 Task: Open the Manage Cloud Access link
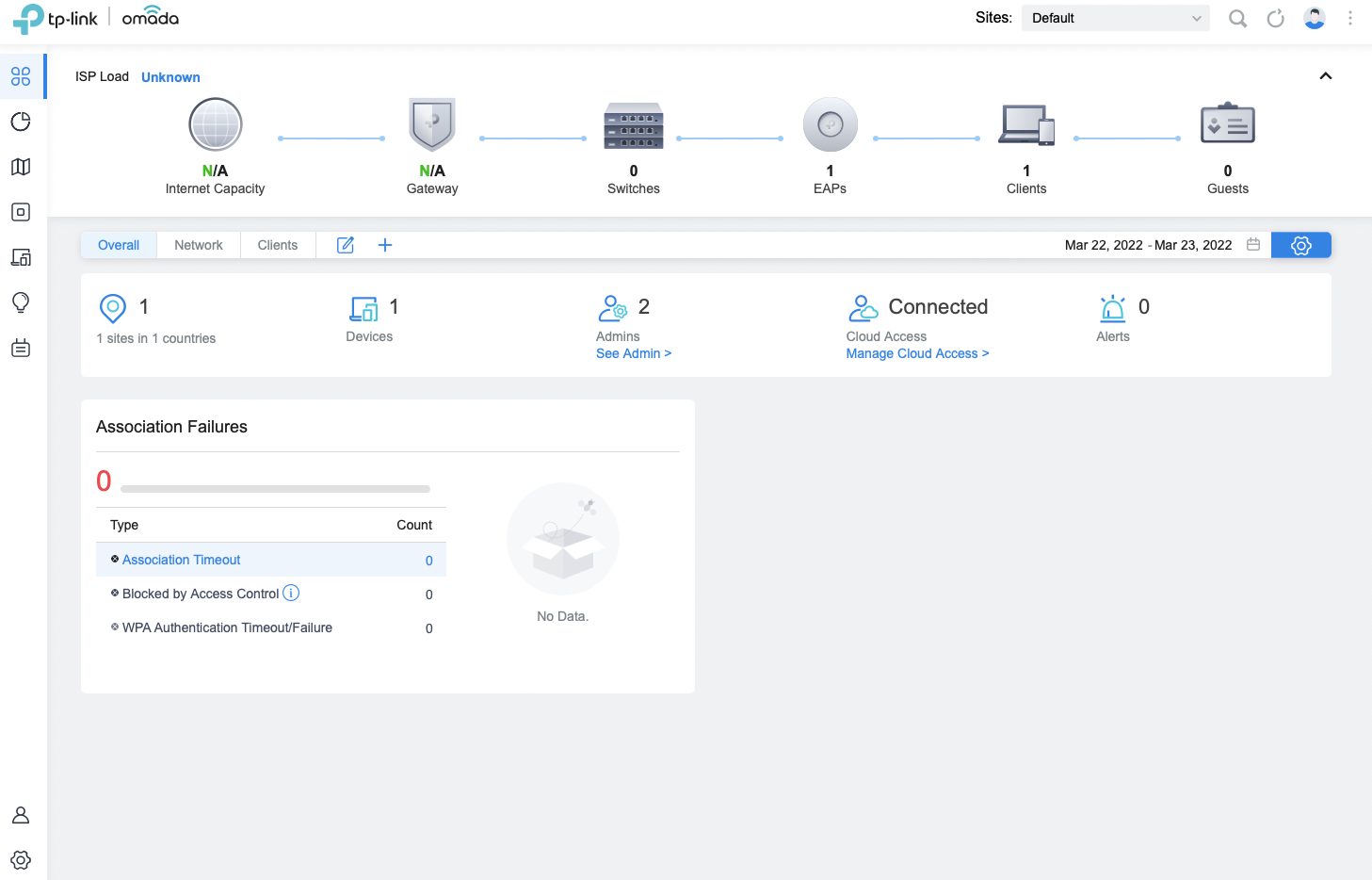click(917, 353)
